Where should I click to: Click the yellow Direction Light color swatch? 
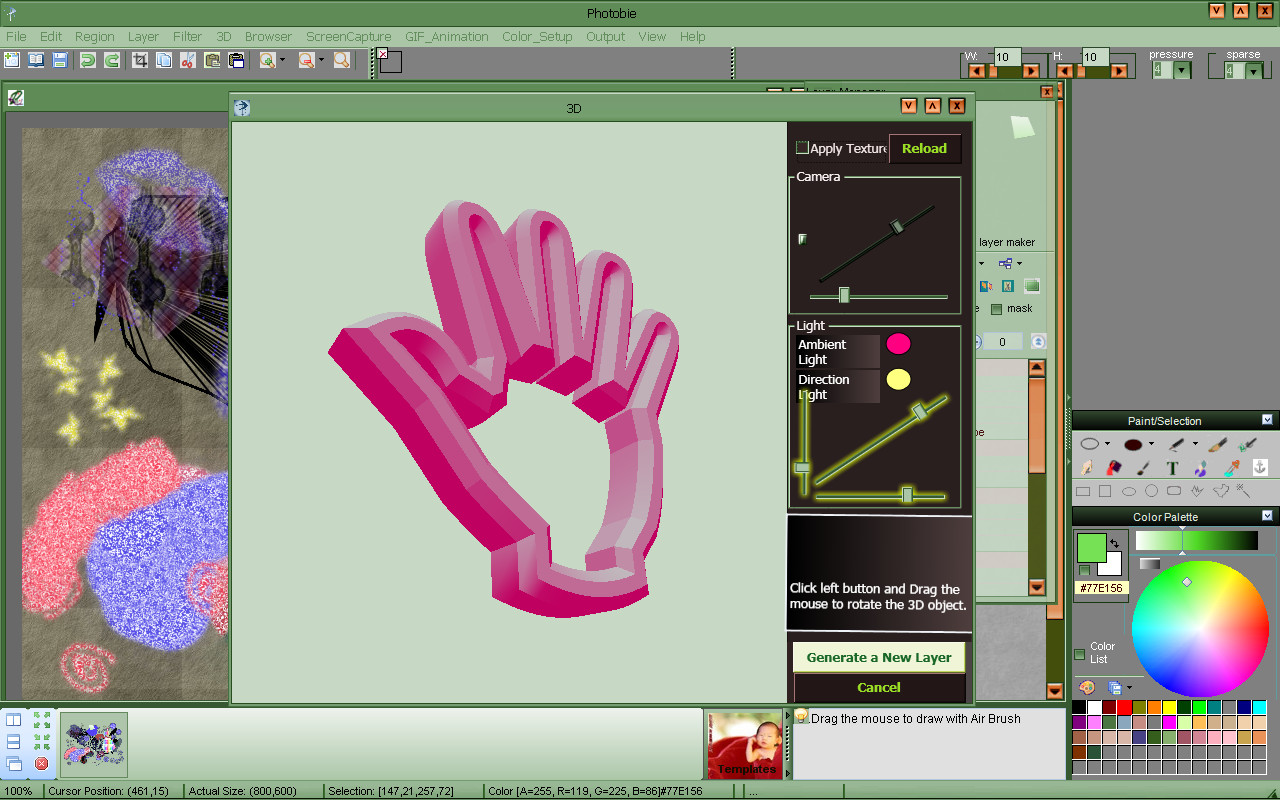click(899, 379)
